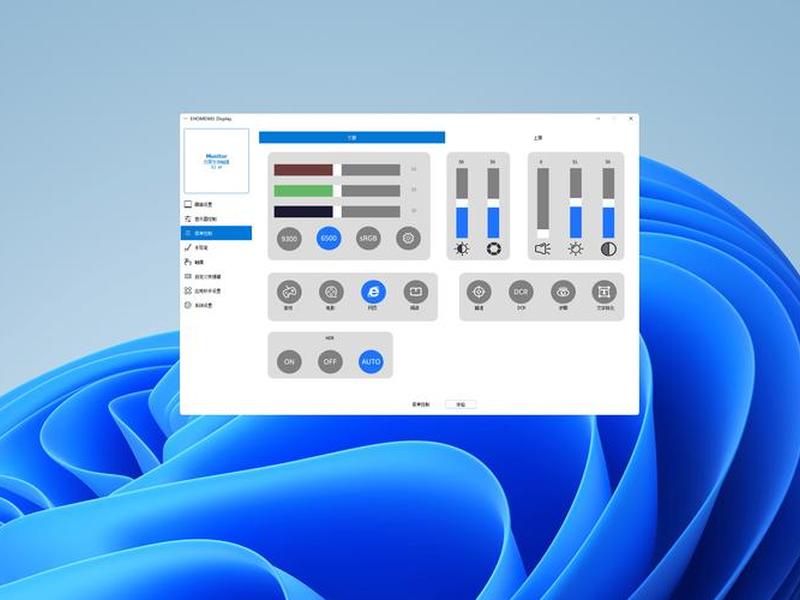Adjust the slider above the ring icon
Screen dimensions: 800x600
pyautogui.click(x=493, y=203)
